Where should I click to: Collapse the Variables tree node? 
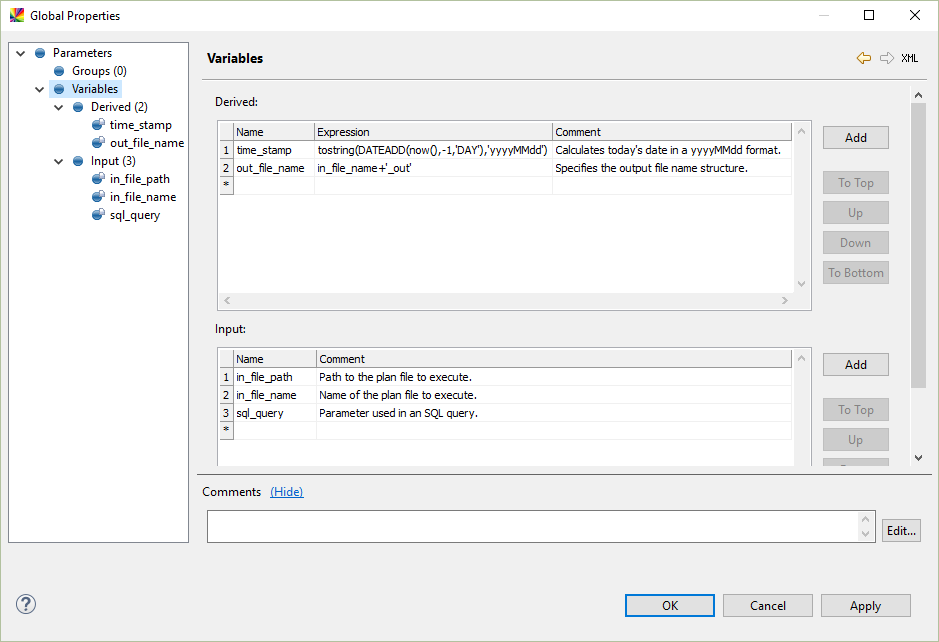(40, 89)
